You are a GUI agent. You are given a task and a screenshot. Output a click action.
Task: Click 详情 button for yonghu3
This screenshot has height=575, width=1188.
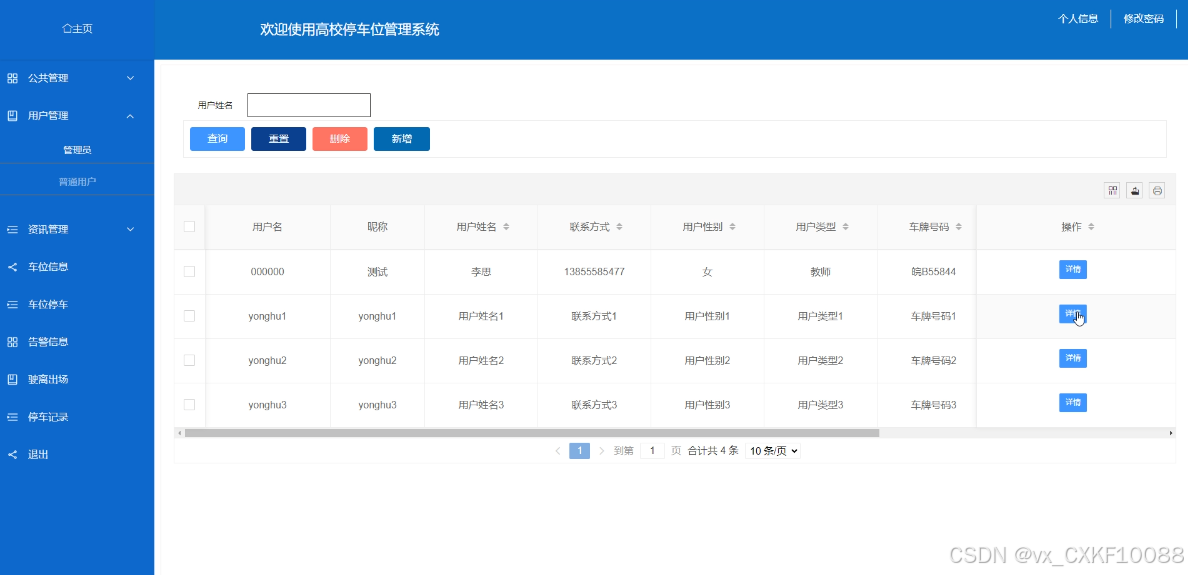tap(1073, 402)
